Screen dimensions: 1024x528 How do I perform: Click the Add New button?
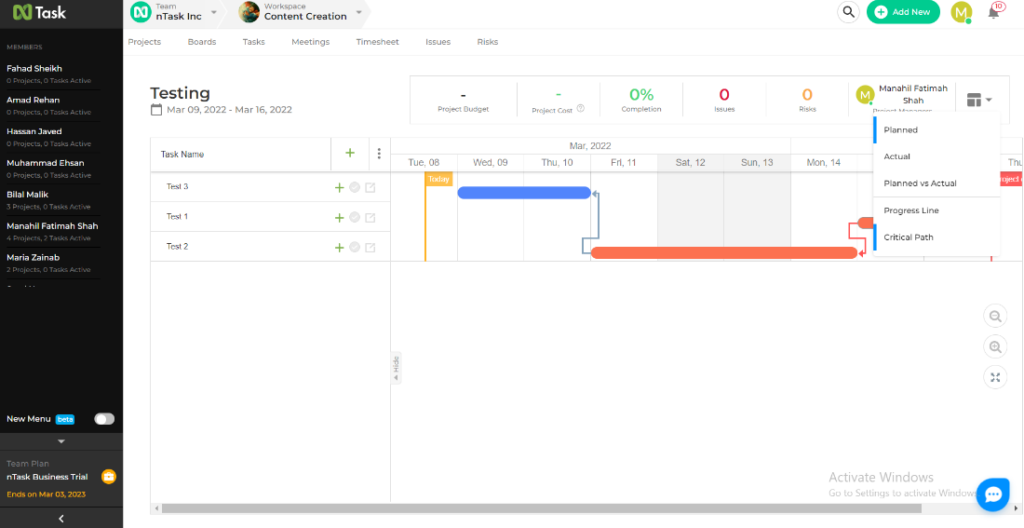(903, 12)
